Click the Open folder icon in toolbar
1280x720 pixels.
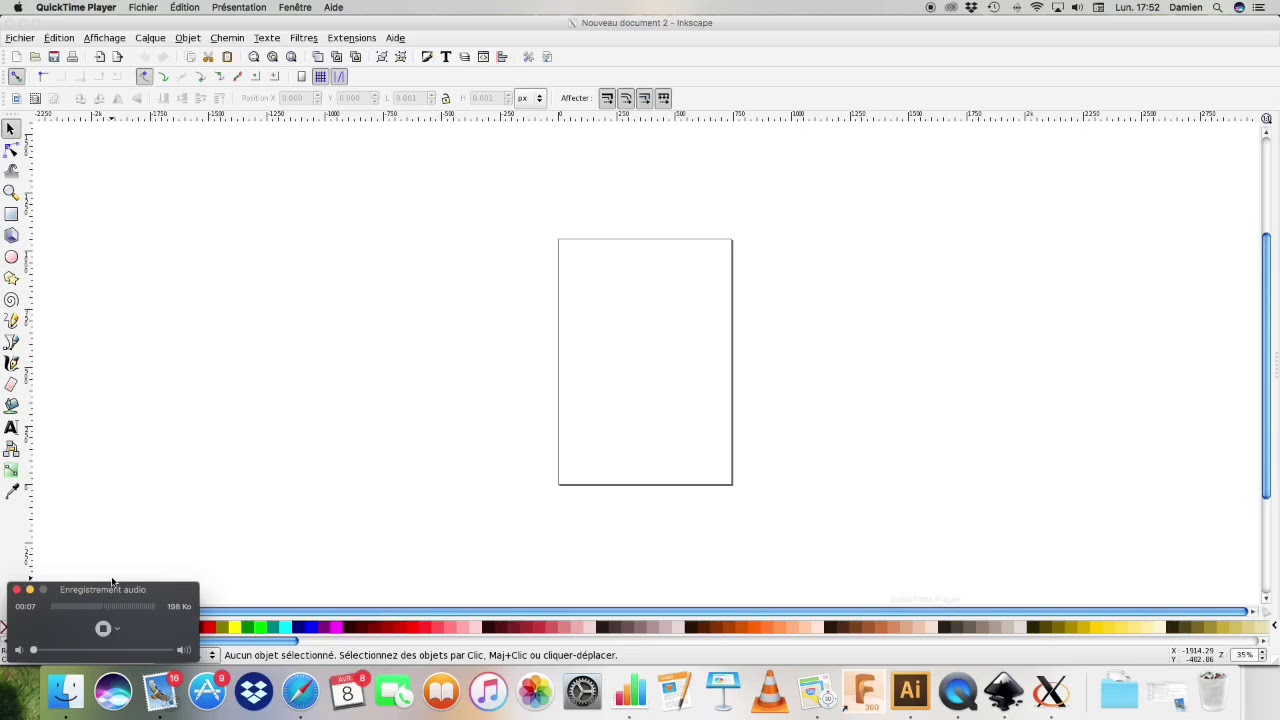35,57
